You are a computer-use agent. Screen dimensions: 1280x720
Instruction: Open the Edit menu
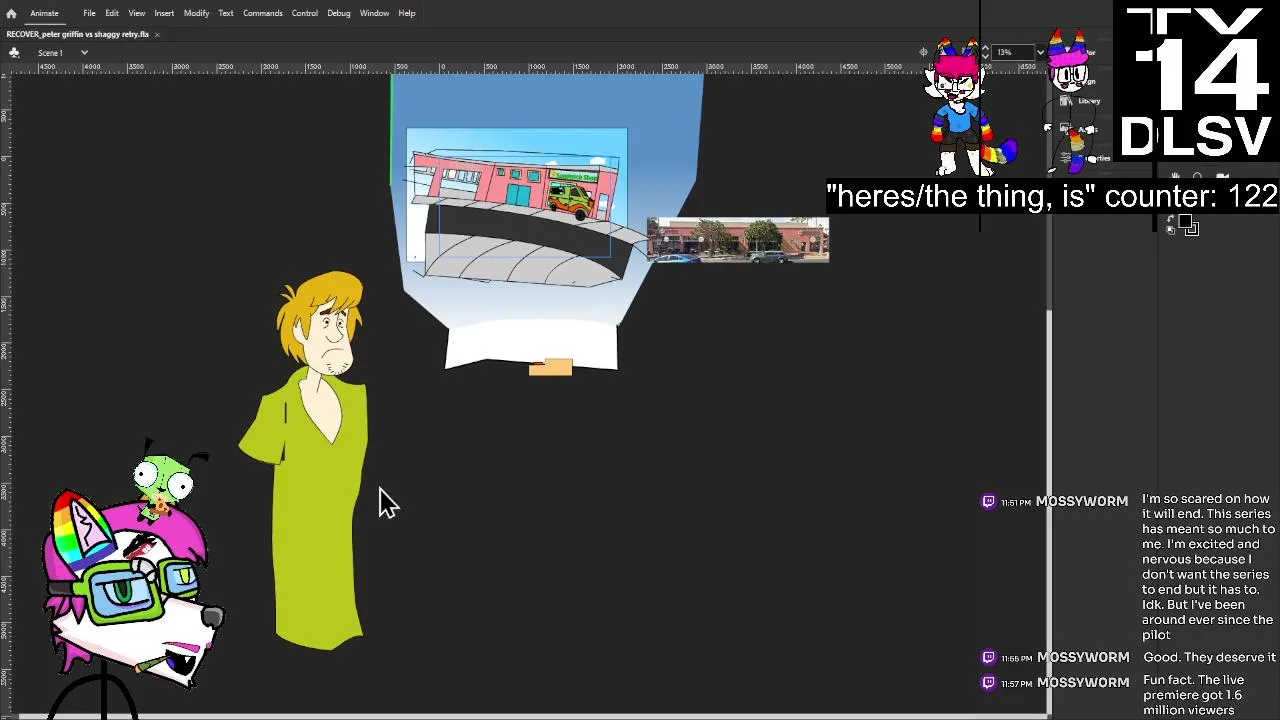pyautogui.click(x=112, y=13)
